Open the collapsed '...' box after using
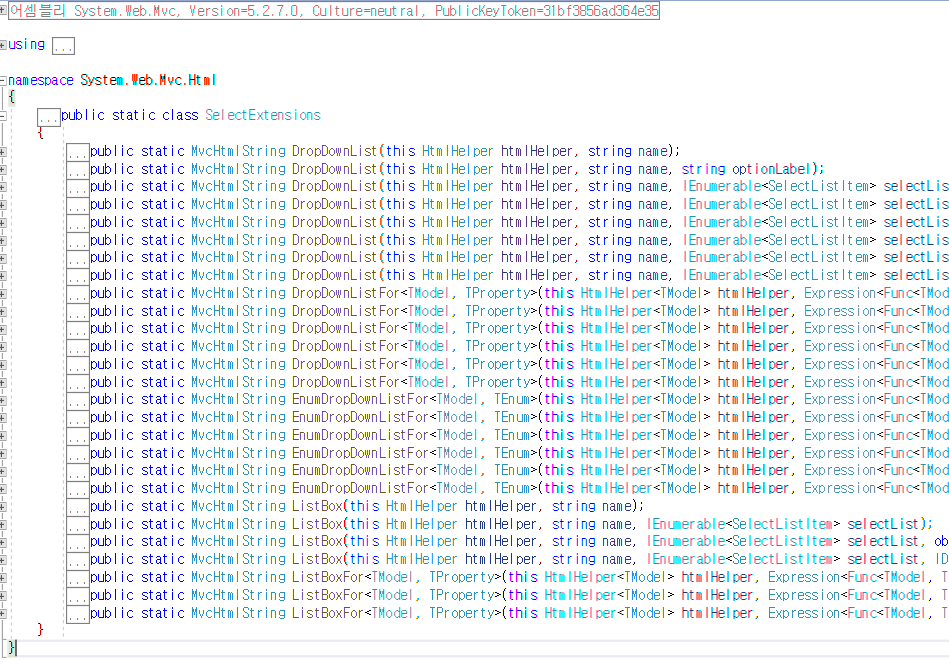Image resolution: width=949 pixels, height=666 pixels. pos(63,46)
